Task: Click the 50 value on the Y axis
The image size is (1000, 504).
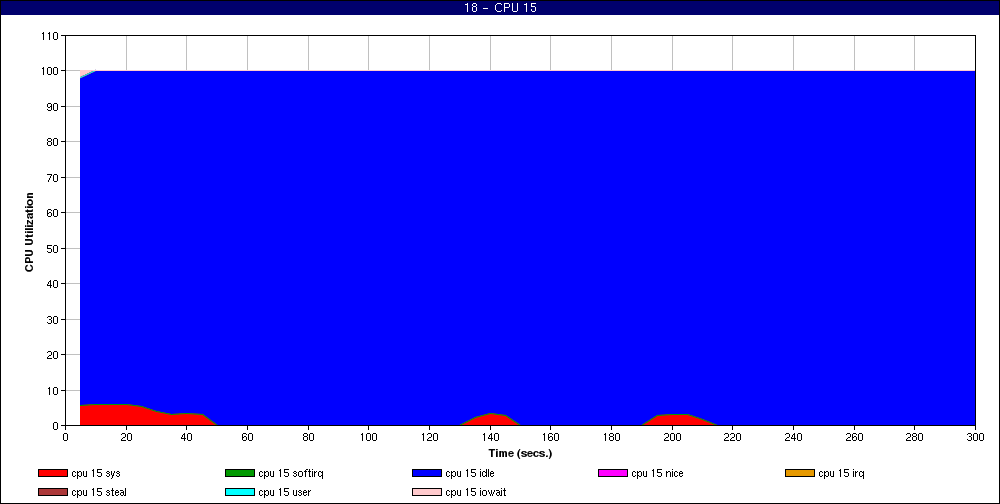Action: [53, 249]
